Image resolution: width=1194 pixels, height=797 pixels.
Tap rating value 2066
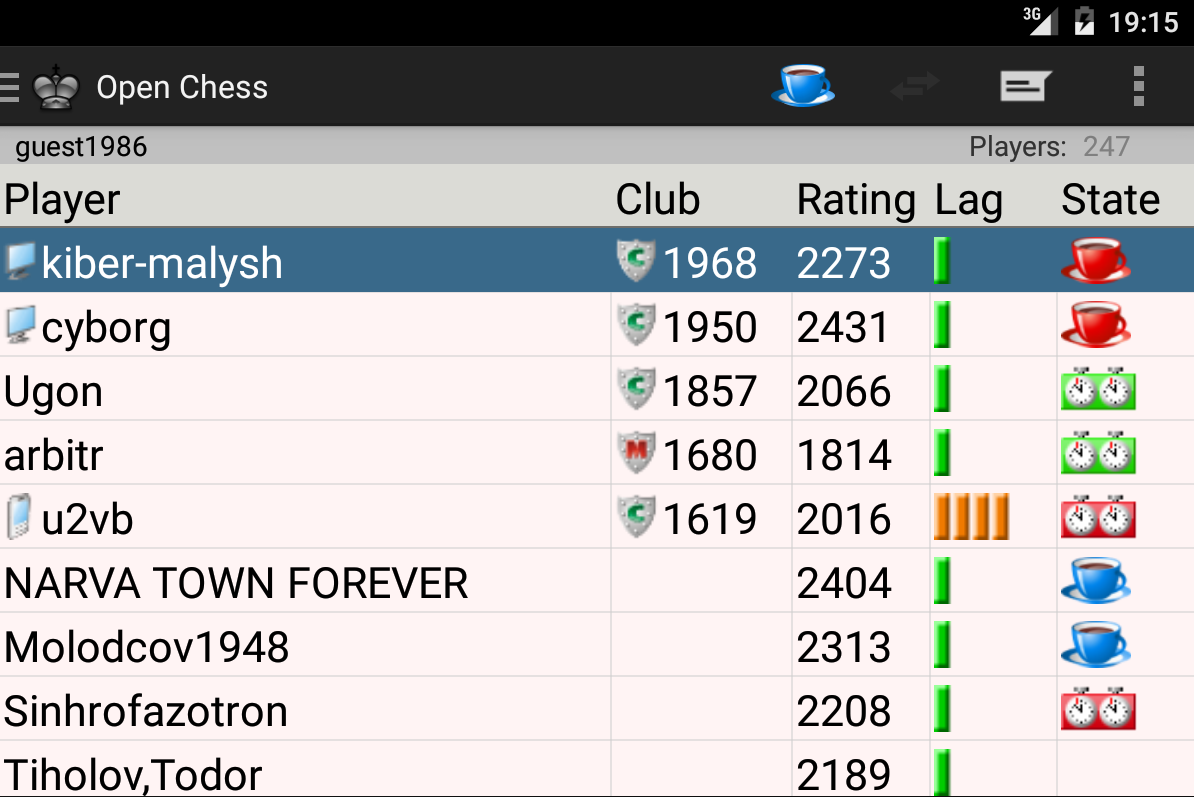click(x=844, y=391)
